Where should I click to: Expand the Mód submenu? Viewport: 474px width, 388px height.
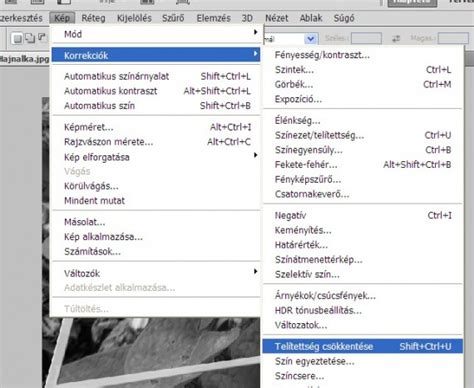[156, 34]
